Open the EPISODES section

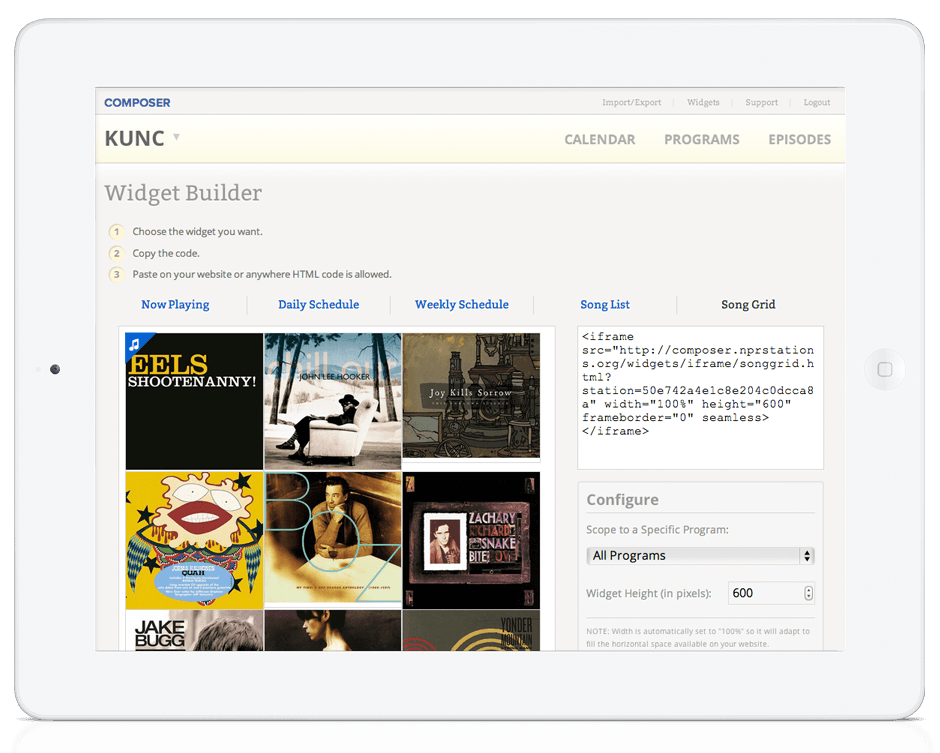point(799,139)
